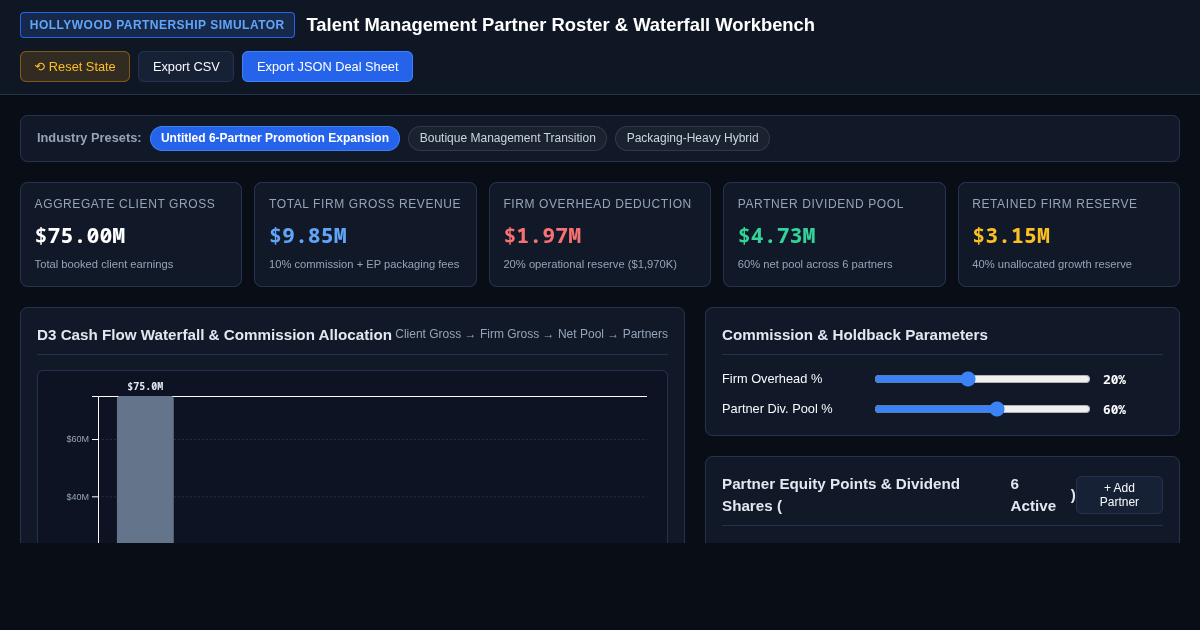Click the Commission & Holdback Parameters heading

tap(855, 335)
